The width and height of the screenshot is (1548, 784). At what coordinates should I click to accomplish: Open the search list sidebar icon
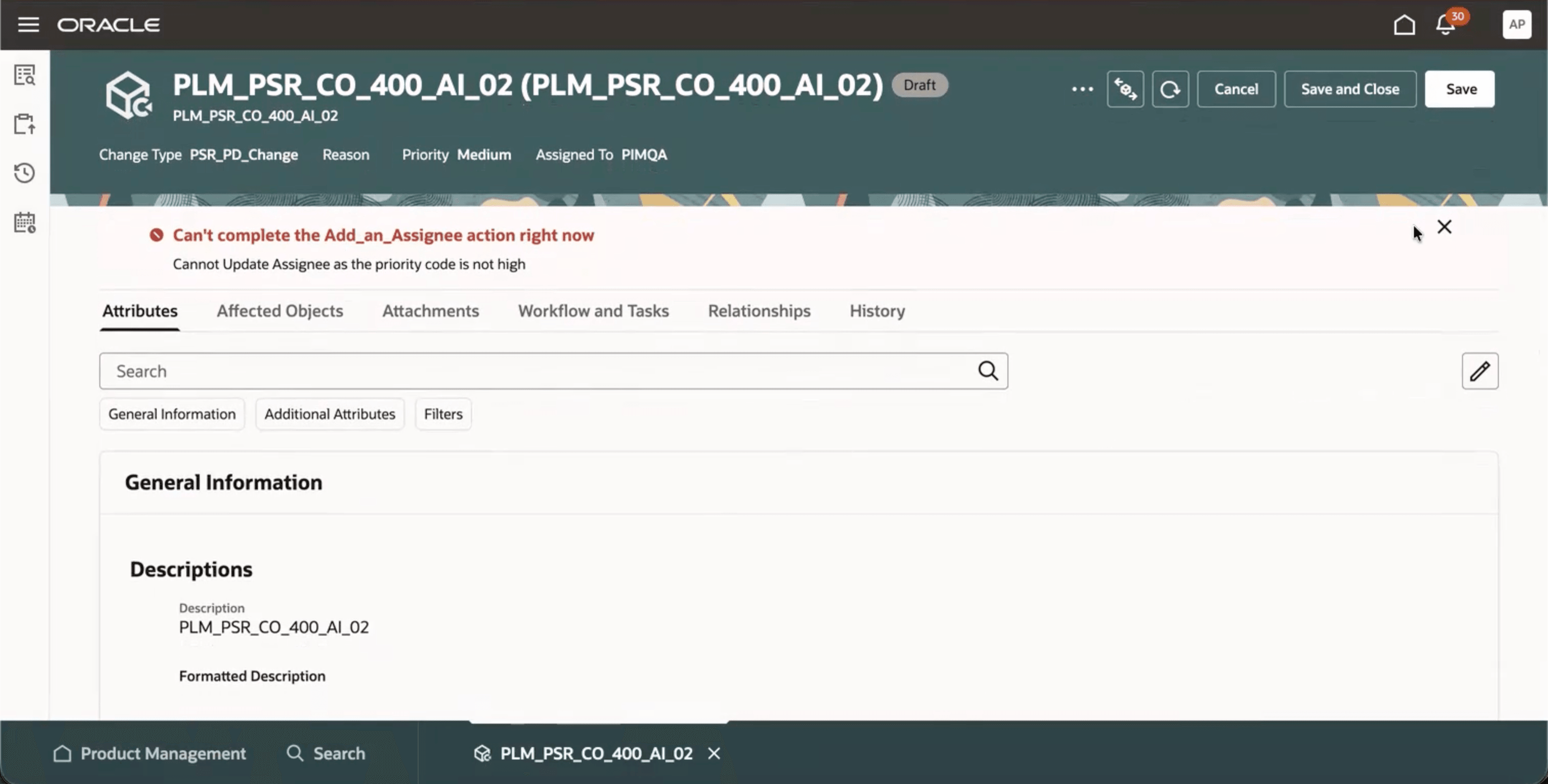pyautogui.click(x=25, y=75)
